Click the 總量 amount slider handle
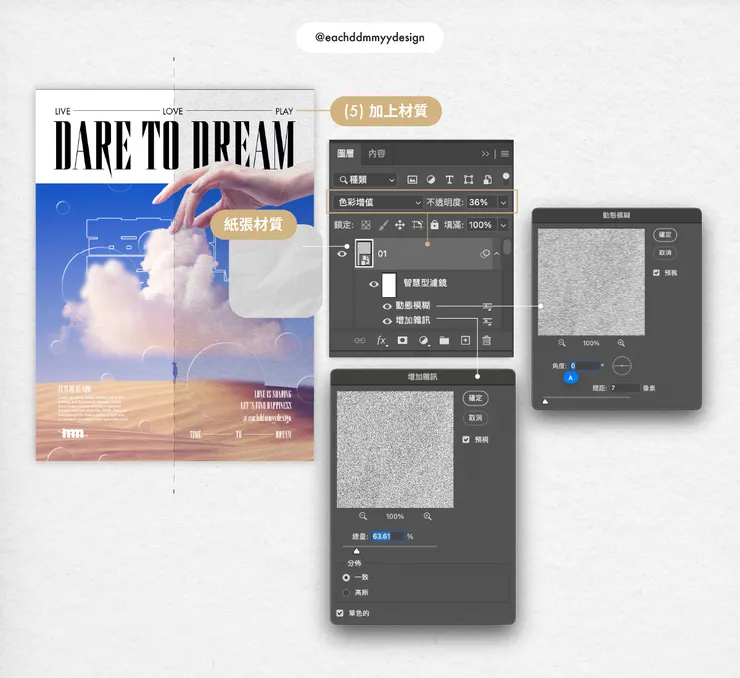 point(356,551)
